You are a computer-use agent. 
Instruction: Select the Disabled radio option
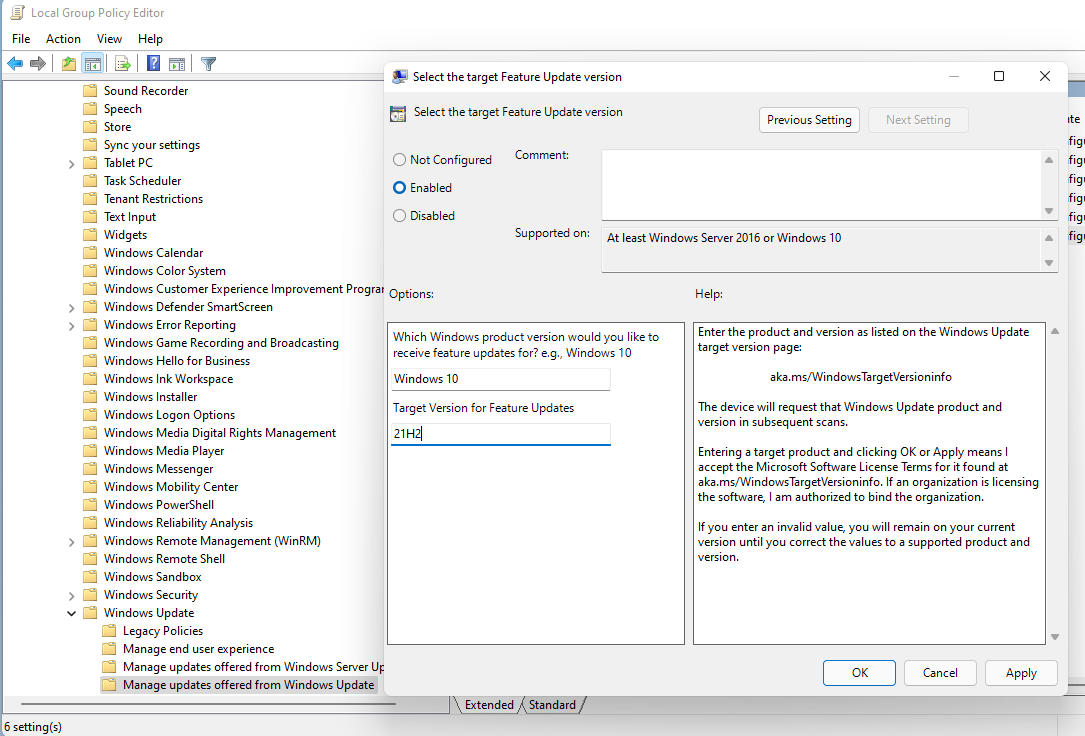(x=399, y=216)
